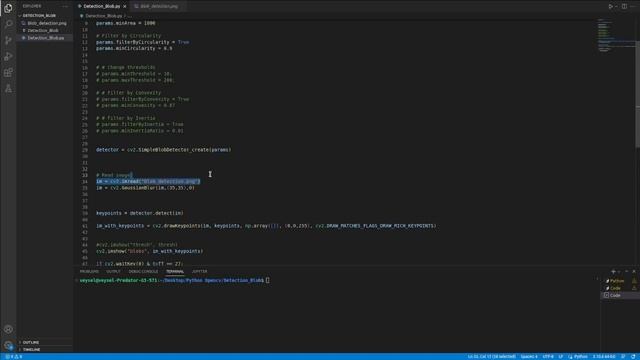Click the editor vertical scrollbar thumb
Viewport: 640px width, 360px height.
(637, 94)
